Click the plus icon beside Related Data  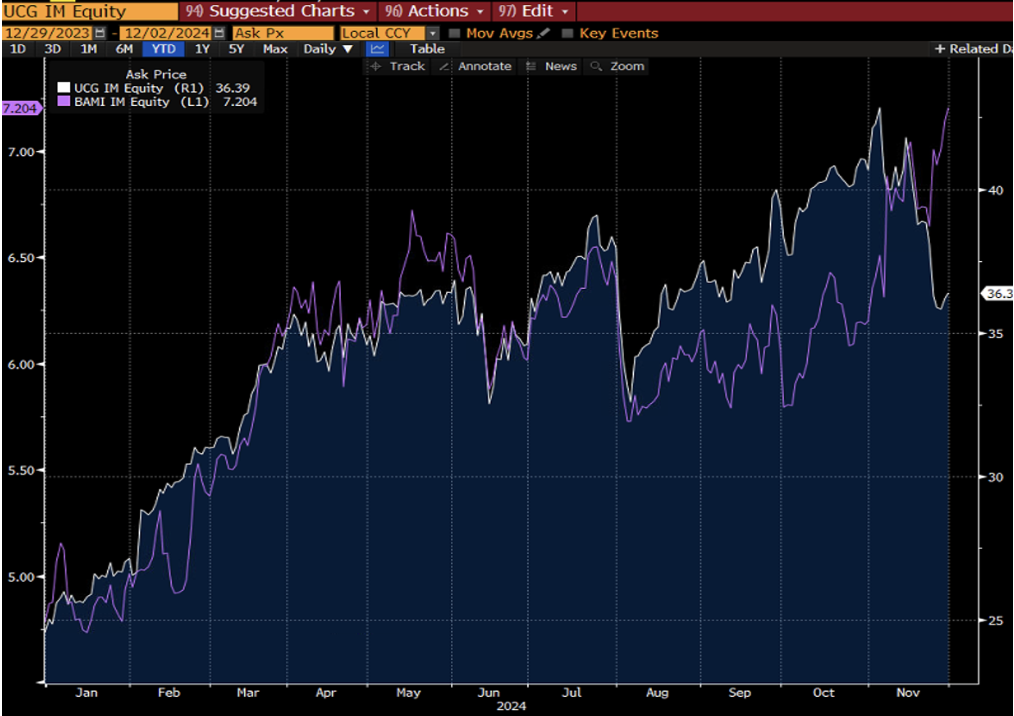point(940,49)
